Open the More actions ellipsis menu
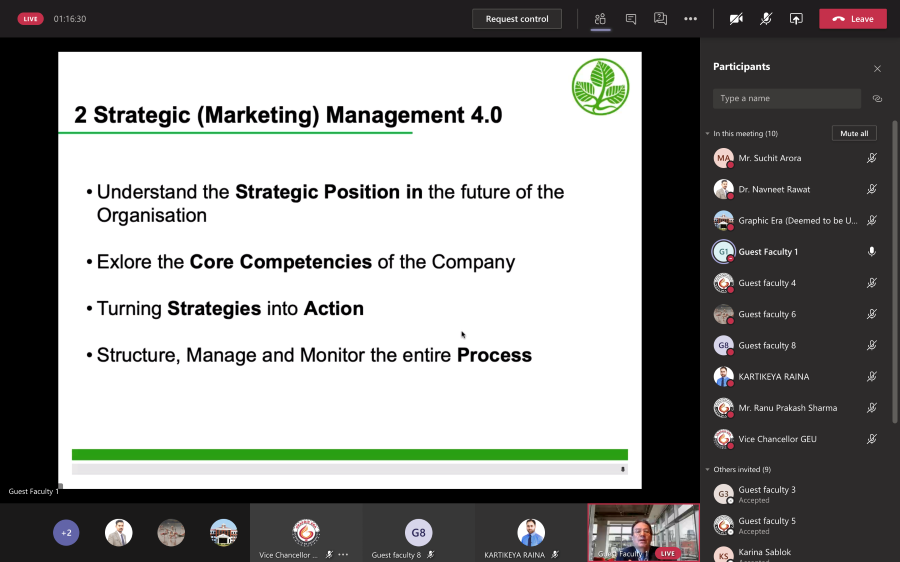Viewport: 900px width, 562px height. tap(690, 19)
